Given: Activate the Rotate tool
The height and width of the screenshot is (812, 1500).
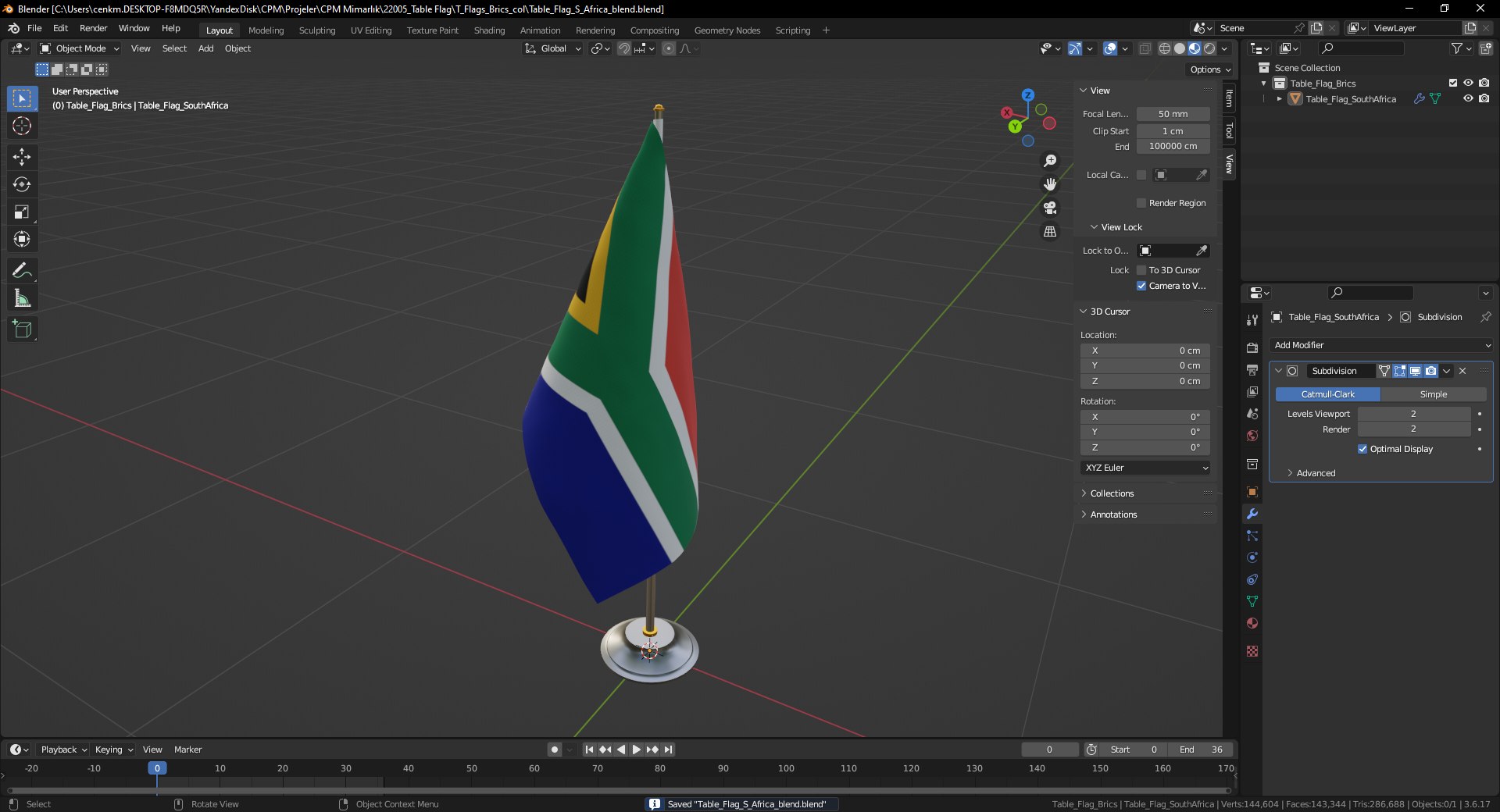Looking at the screenshot, I should pyautogui.click(x=22, y=184).
